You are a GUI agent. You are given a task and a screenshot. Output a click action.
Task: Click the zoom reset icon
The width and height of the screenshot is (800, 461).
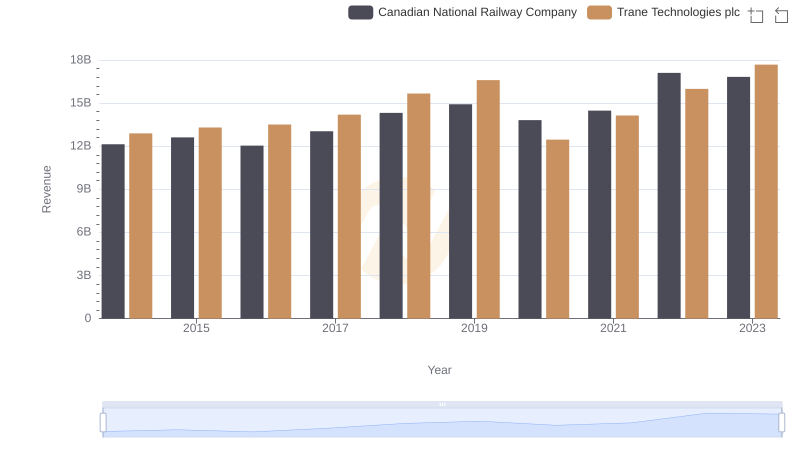[781, 15]
